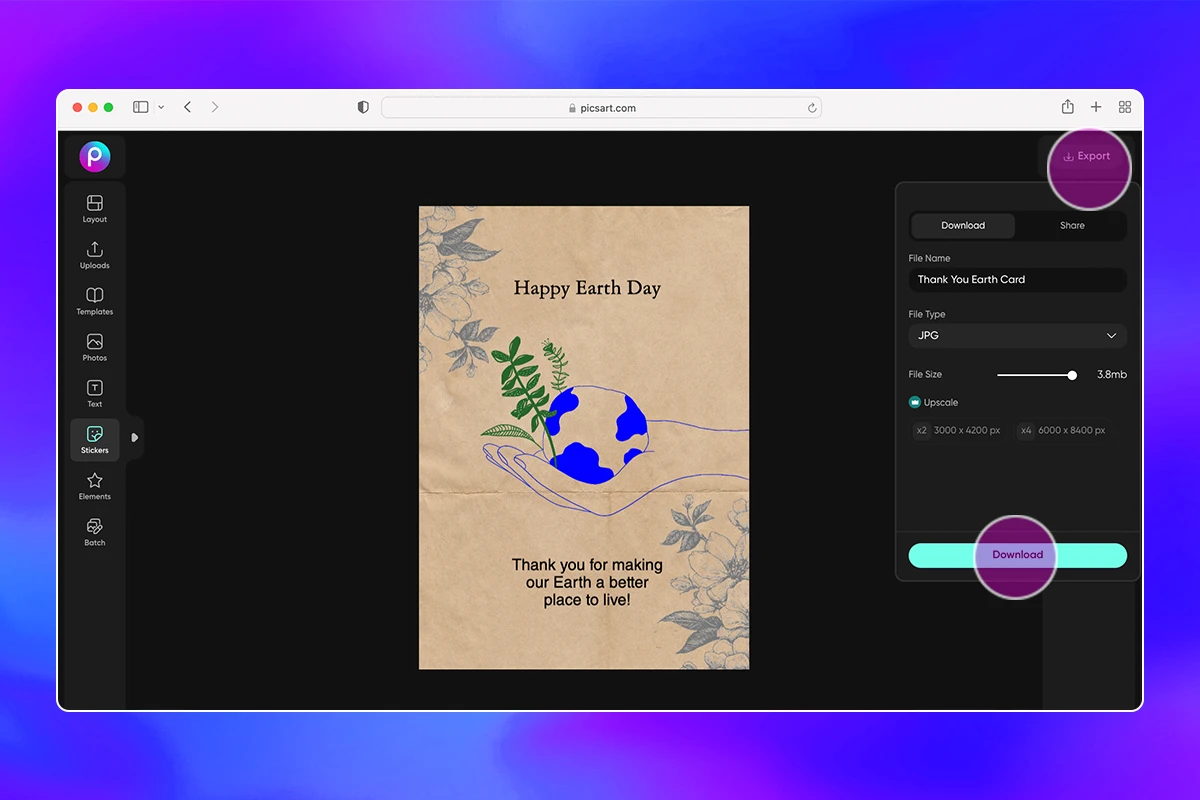Image resolution: width=1200 pixels, height=800 pixels.
Task: Select the Uploads tool in the sidebar
Action: (x=94, y=253)
